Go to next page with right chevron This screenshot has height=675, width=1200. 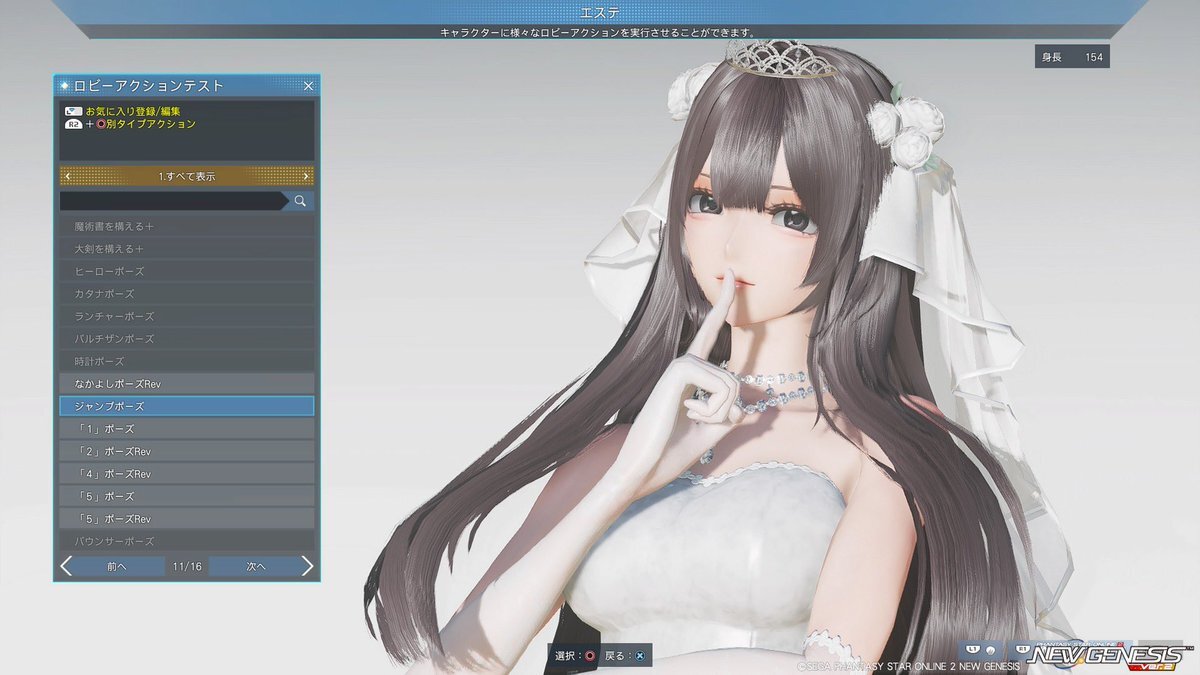click(307, 566)
